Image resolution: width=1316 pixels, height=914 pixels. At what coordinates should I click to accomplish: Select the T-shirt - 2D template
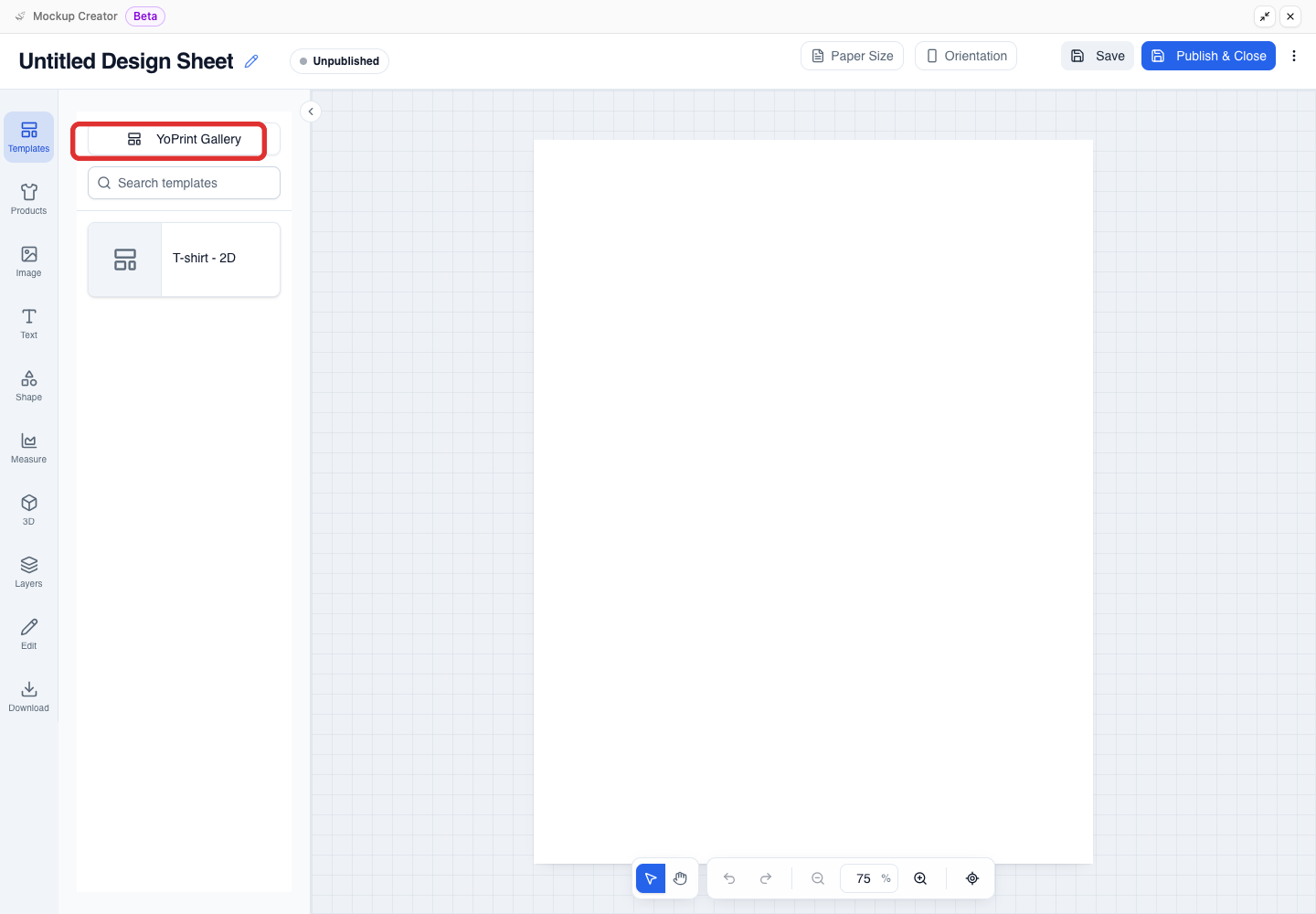coord(184,260)
